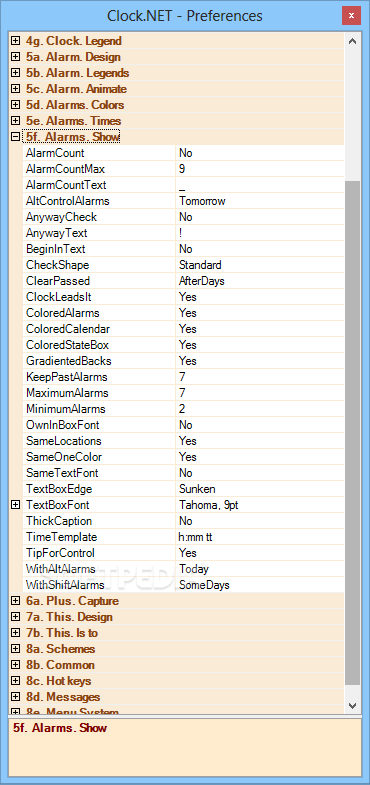Edit the KeepPastAlarms value

[260, 377]
